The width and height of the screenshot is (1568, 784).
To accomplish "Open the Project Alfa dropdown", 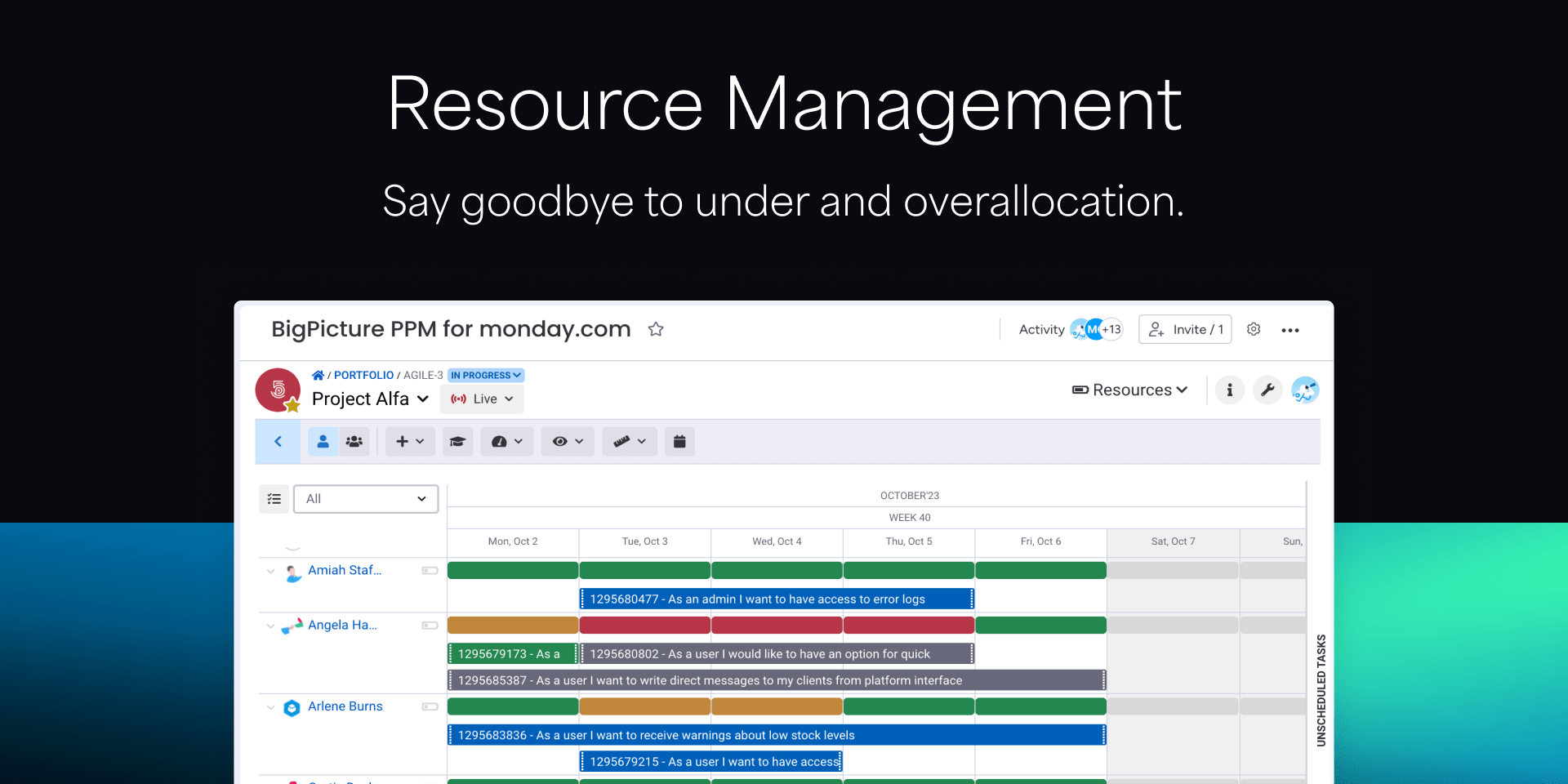I will (370, 399).
